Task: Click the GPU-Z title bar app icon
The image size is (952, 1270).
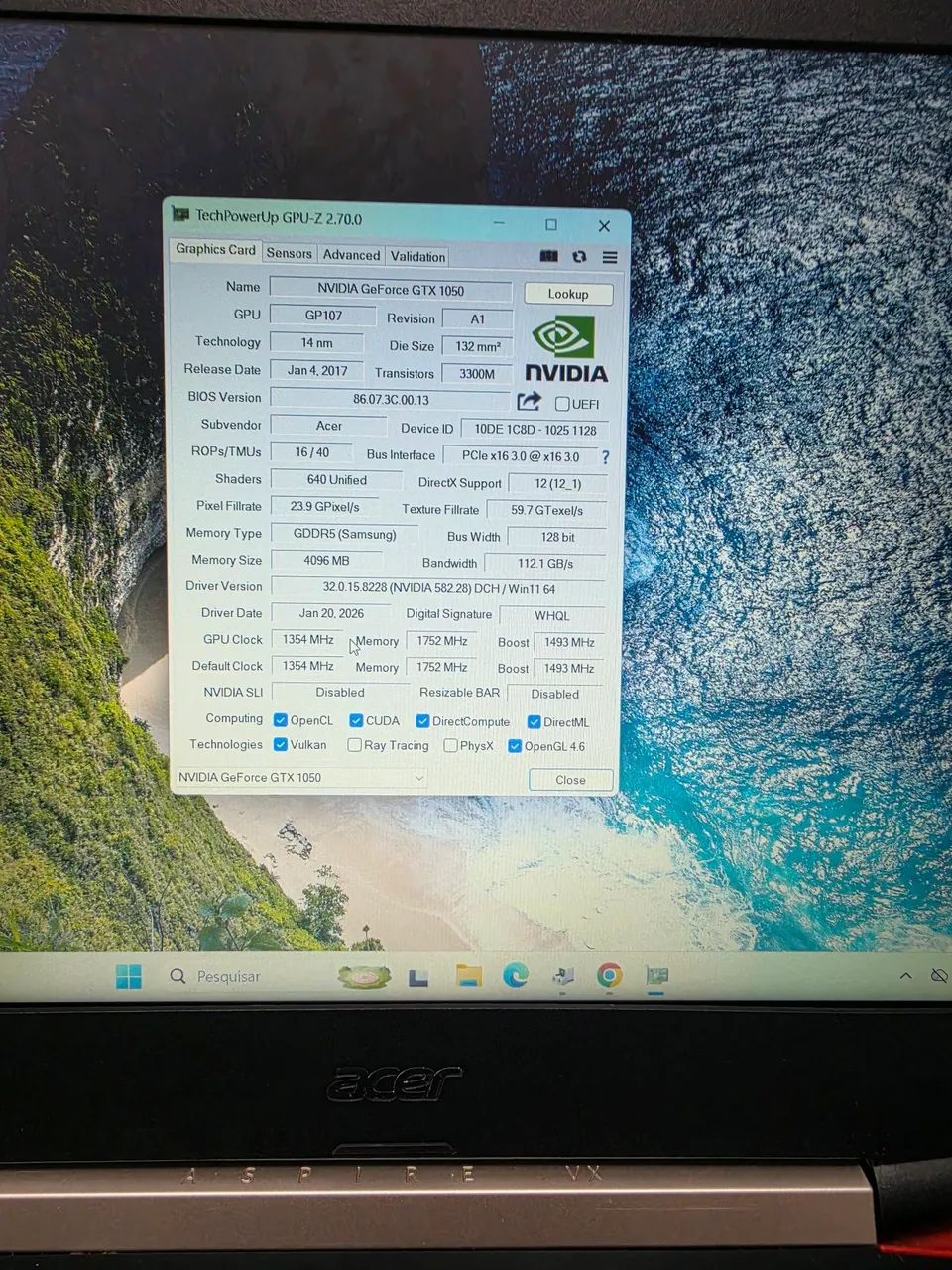Action: [x=180, y=214]
